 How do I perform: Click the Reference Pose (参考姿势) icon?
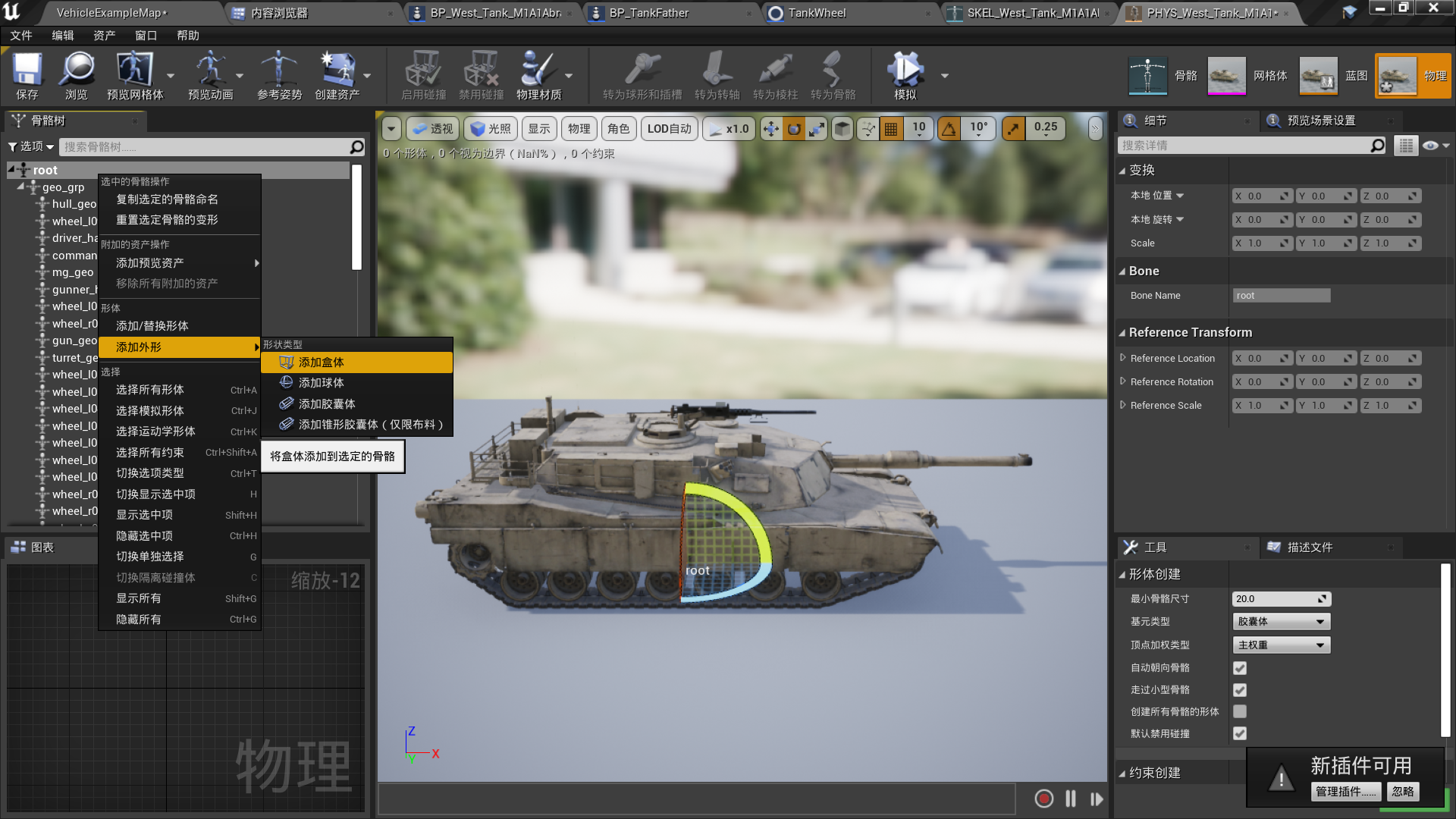coord(278,70)
